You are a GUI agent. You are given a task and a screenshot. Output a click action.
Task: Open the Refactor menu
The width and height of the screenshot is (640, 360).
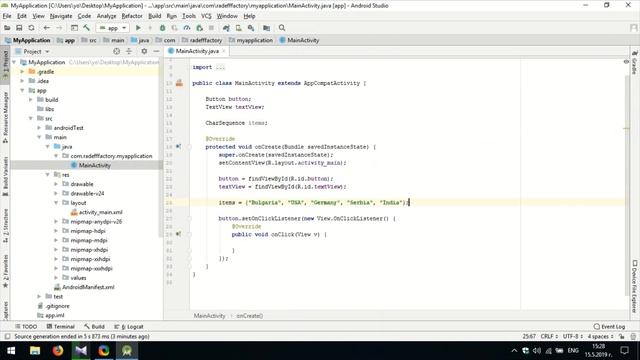point(132,16)
